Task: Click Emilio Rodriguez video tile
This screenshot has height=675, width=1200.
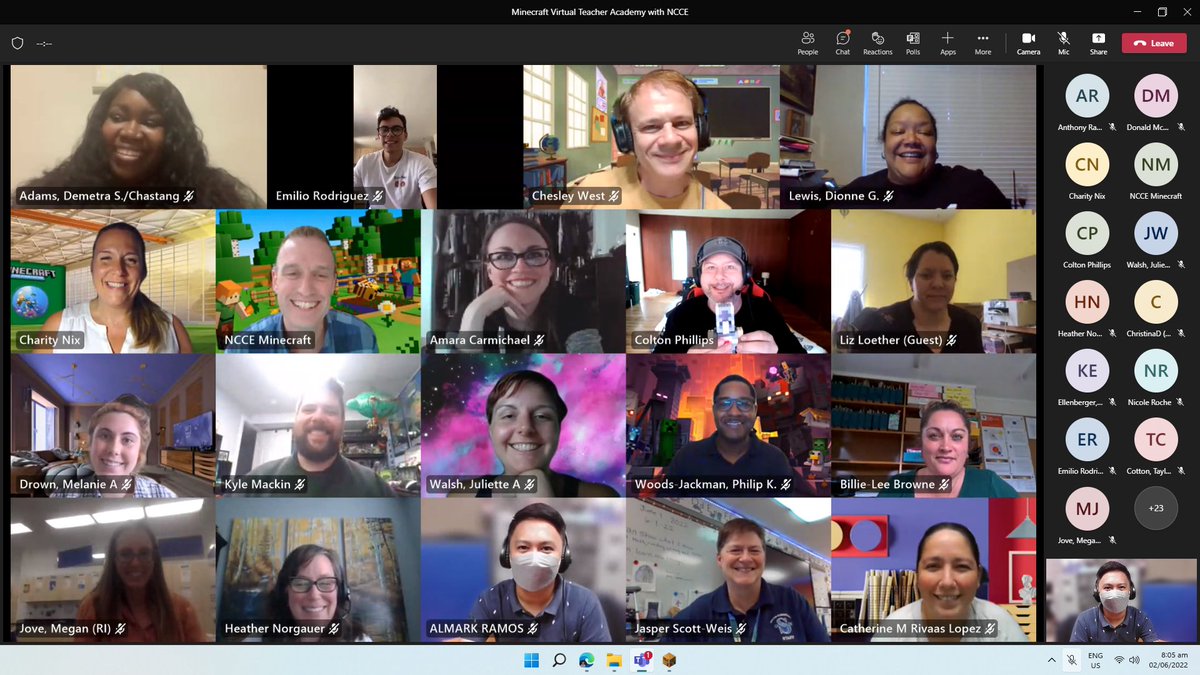Action: pyautogui.click(x=395, y=137)
